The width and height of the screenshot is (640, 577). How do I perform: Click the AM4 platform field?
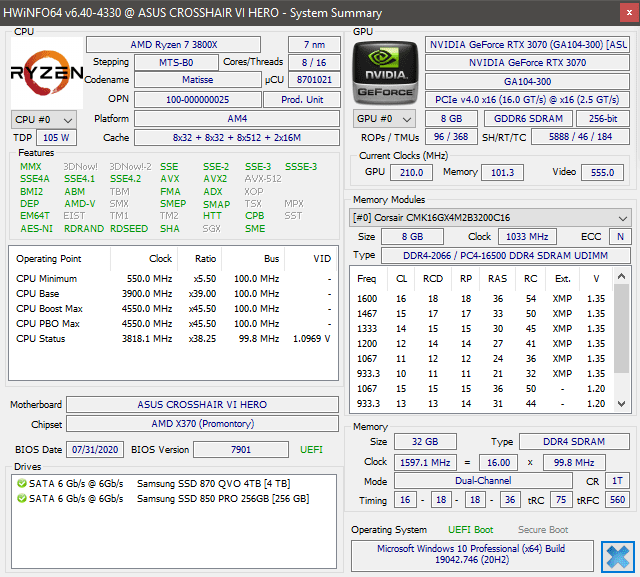237,119
